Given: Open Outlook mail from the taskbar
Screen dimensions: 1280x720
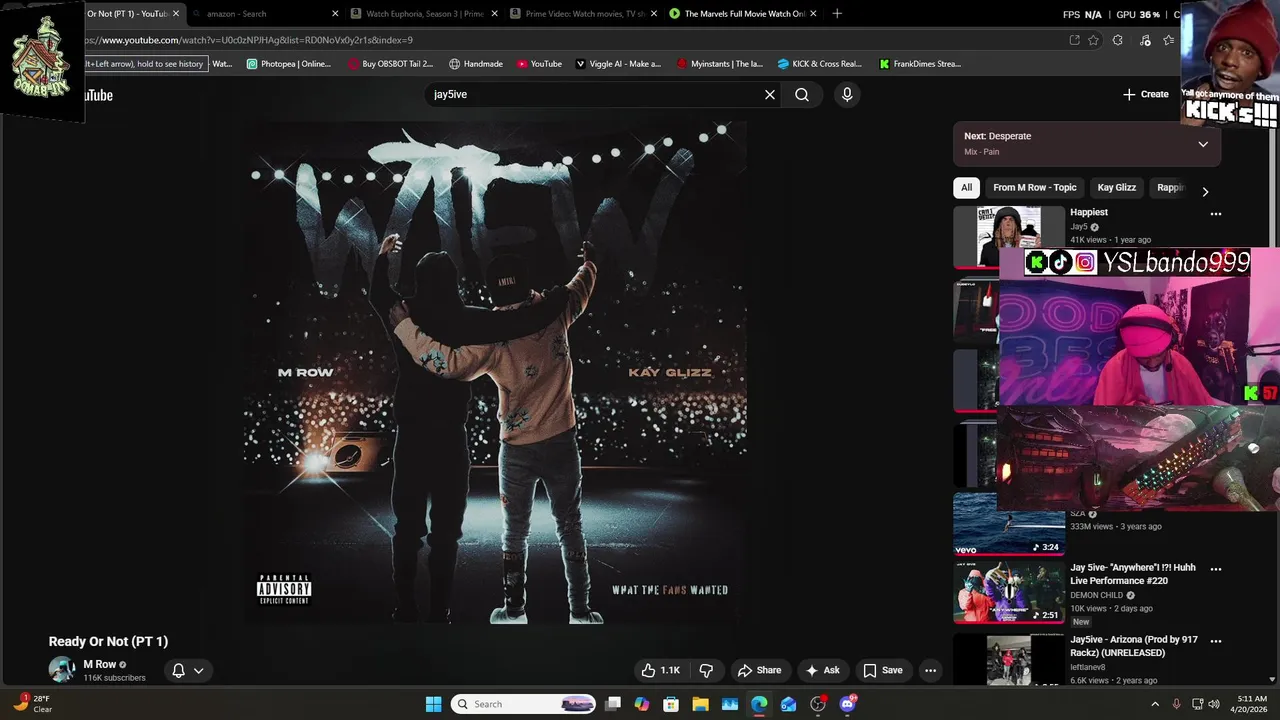Looking at the screenshot, I should coord(788,704).
